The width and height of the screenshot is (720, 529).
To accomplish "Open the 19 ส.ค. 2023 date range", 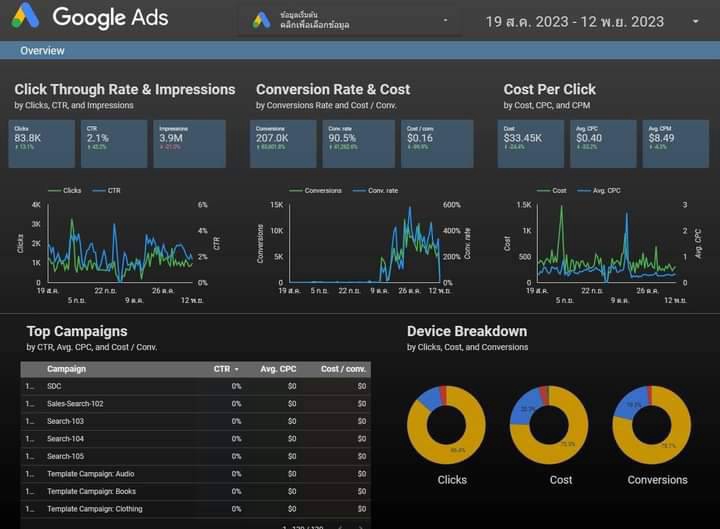I will (574, 22).
